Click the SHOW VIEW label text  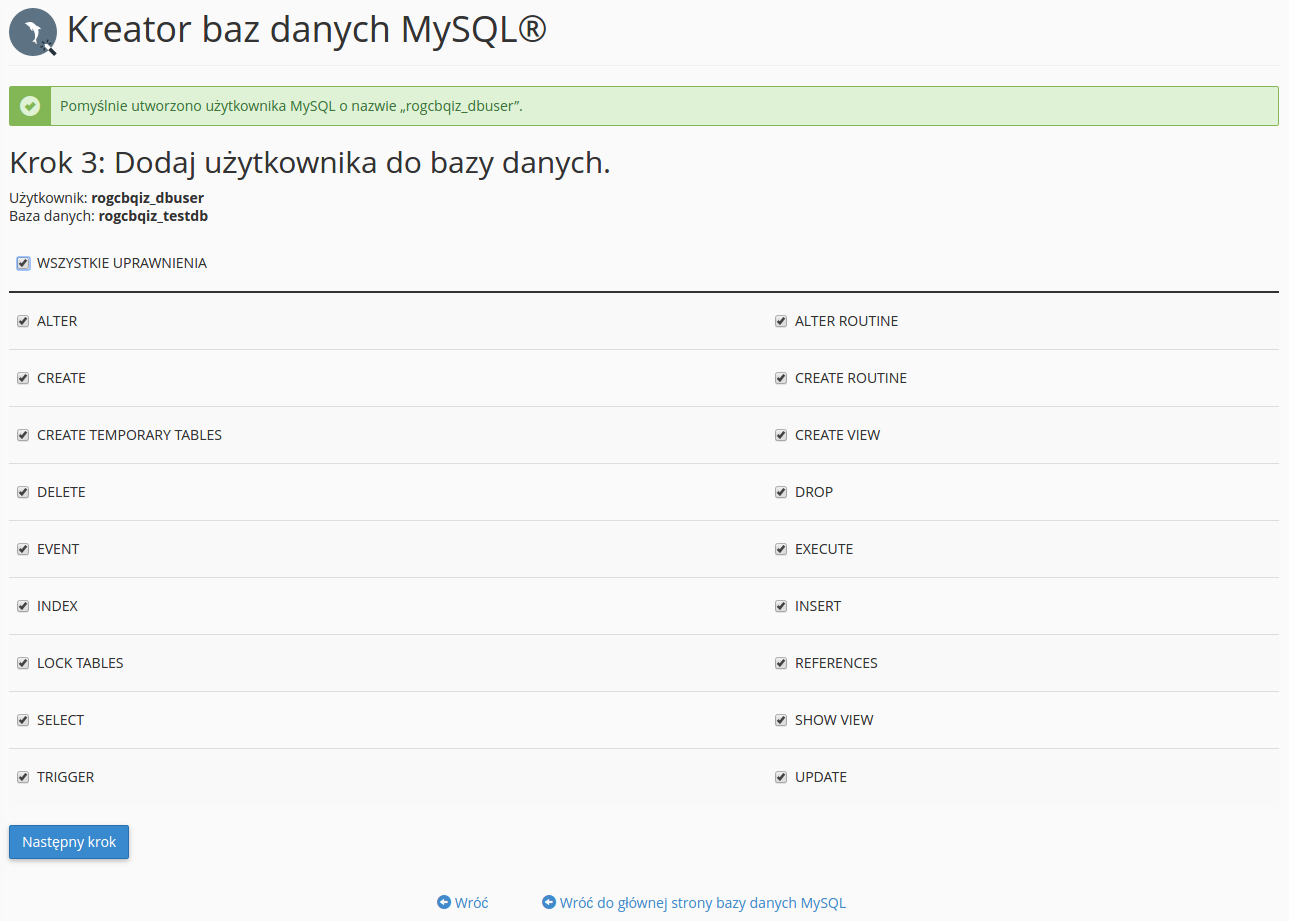[834, 720]
